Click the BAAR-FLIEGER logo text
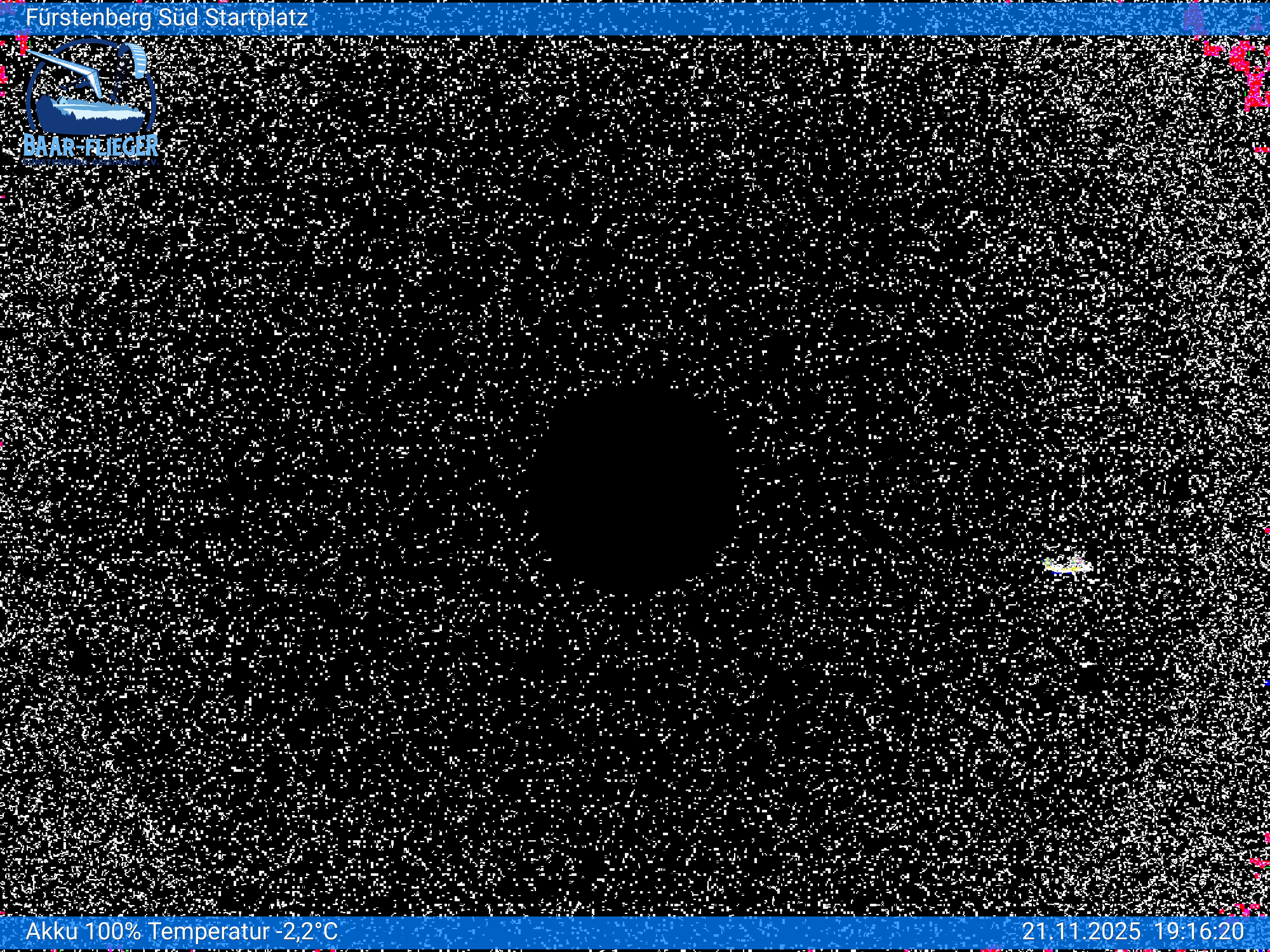The image size is (1270, 952). pos(91,146)
